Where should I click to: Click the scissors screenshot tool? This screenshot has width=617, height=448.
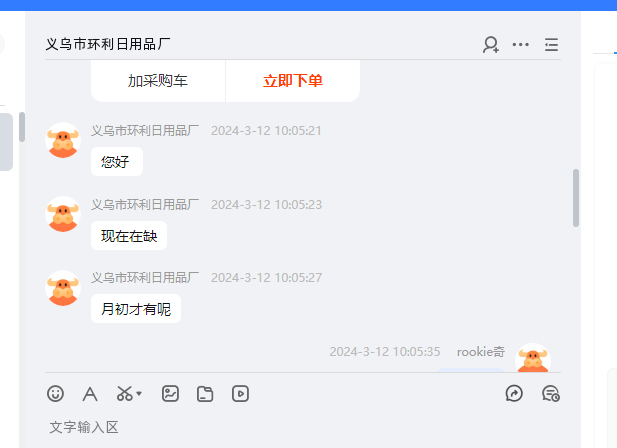(124, 393)
